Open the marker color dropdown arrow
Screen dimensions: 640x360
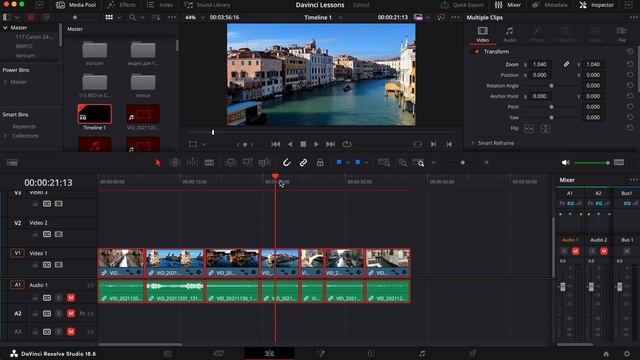coord(366,163)
